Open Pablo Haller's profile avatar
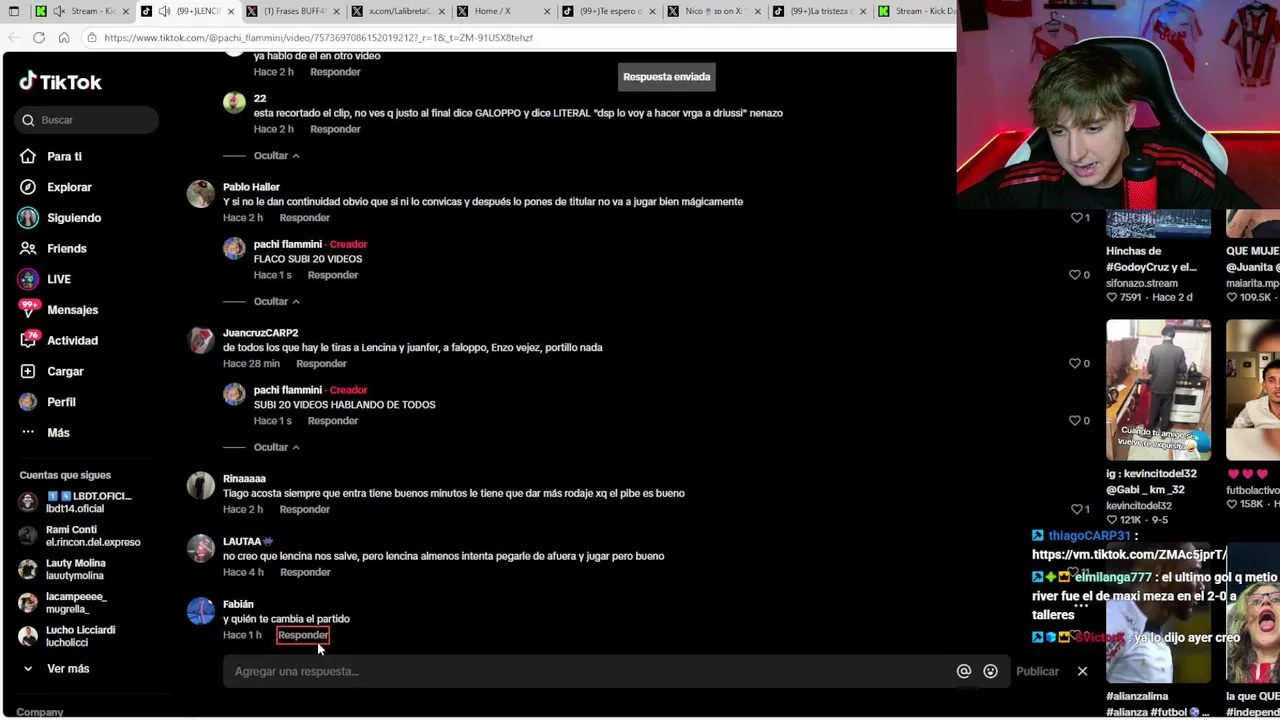The height and width of the screenshot is (720, 1280). (200, 194)
